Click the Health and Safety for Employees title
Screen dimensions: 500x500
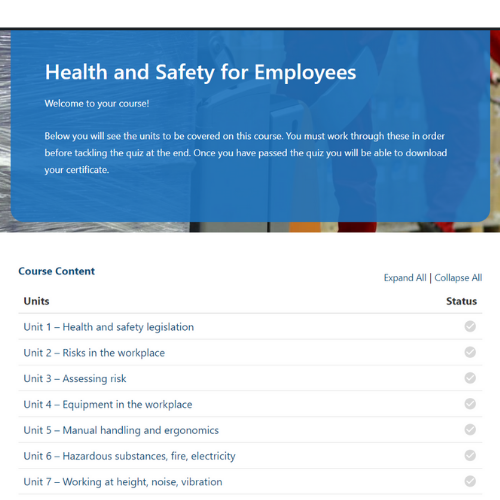click(x=200, y=72)
